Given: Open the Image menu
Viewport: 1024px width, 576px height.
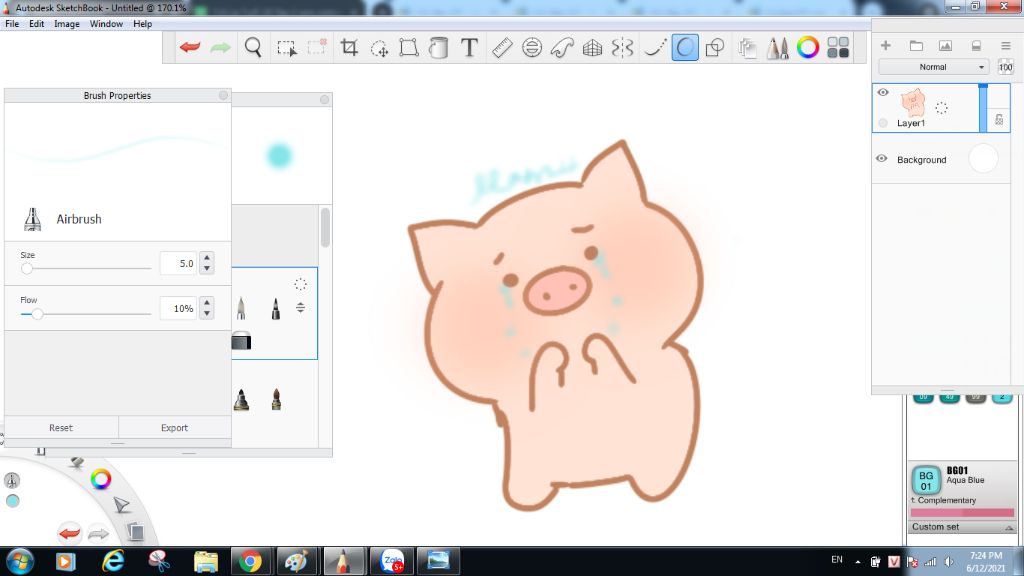Looking at the screenshot, I should 67,24.
